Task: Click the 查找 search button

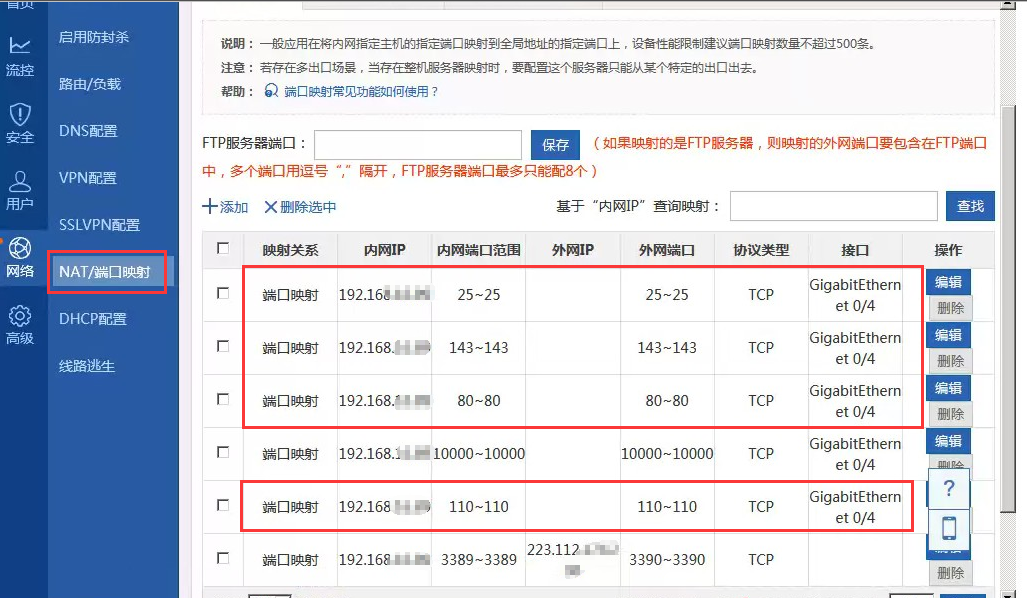Action: coord(970,206)
